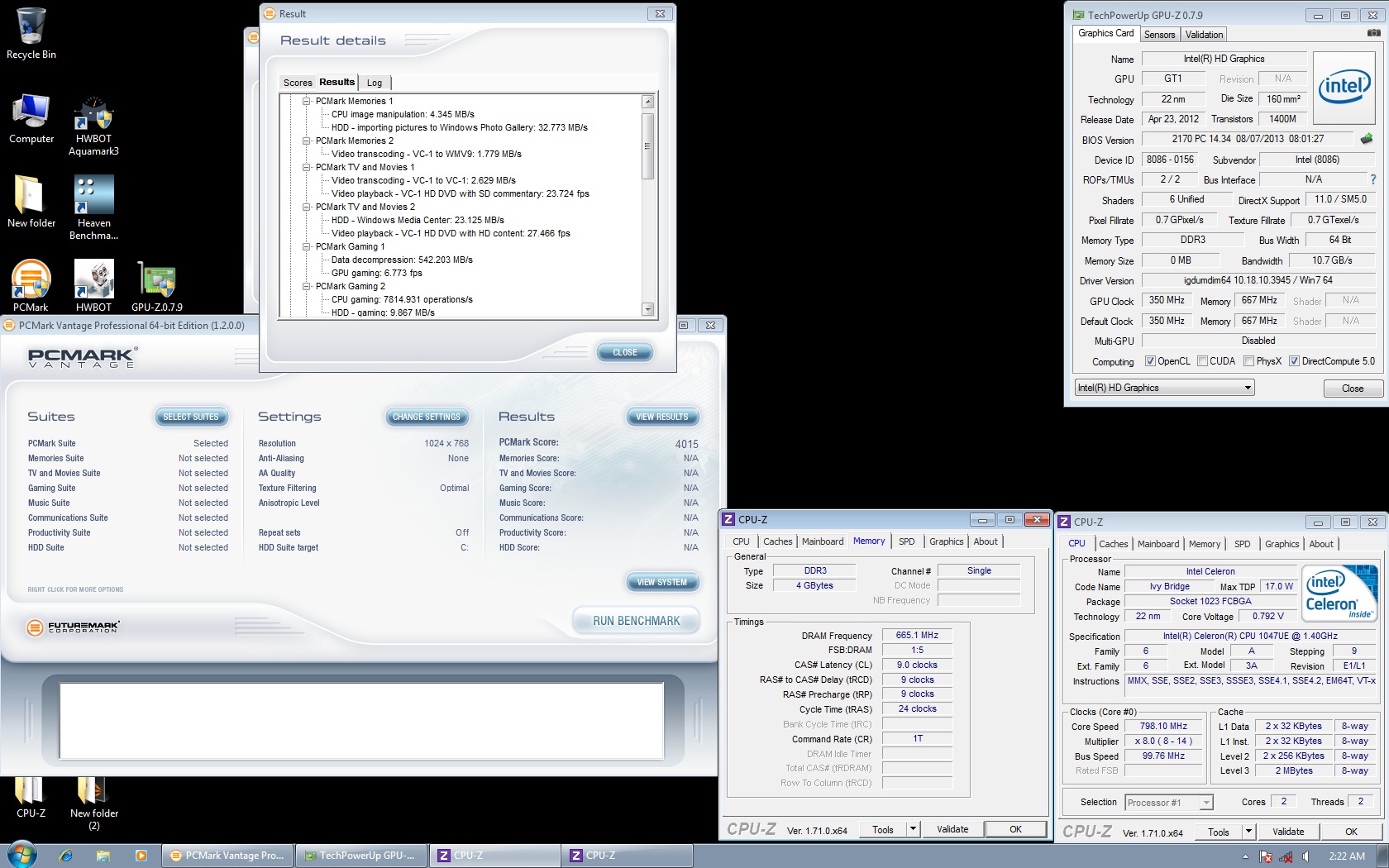Switch to the PCMark Vantage taskbar button
The image size is (1389, 868).
pos(227,856)
